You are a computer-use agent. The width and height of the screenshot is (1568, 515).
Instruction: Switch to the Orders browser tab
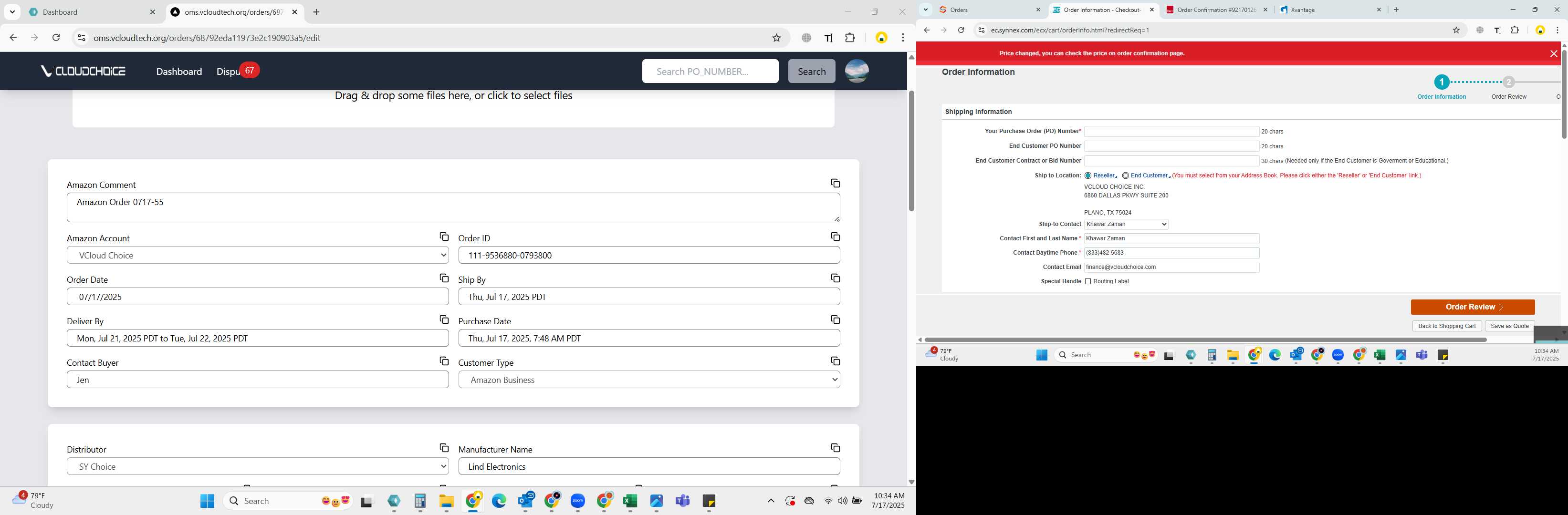click(x=989, y=10)
